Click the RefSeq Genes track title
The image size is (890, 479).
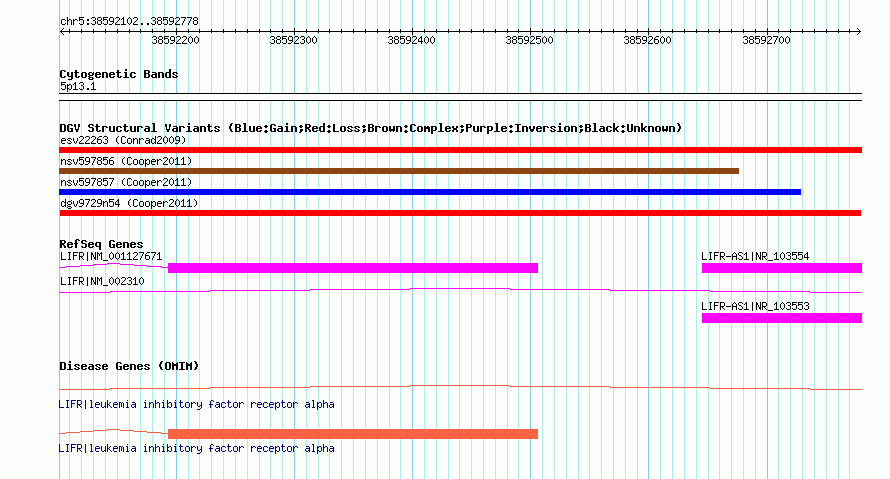click(x=101, y=244)
